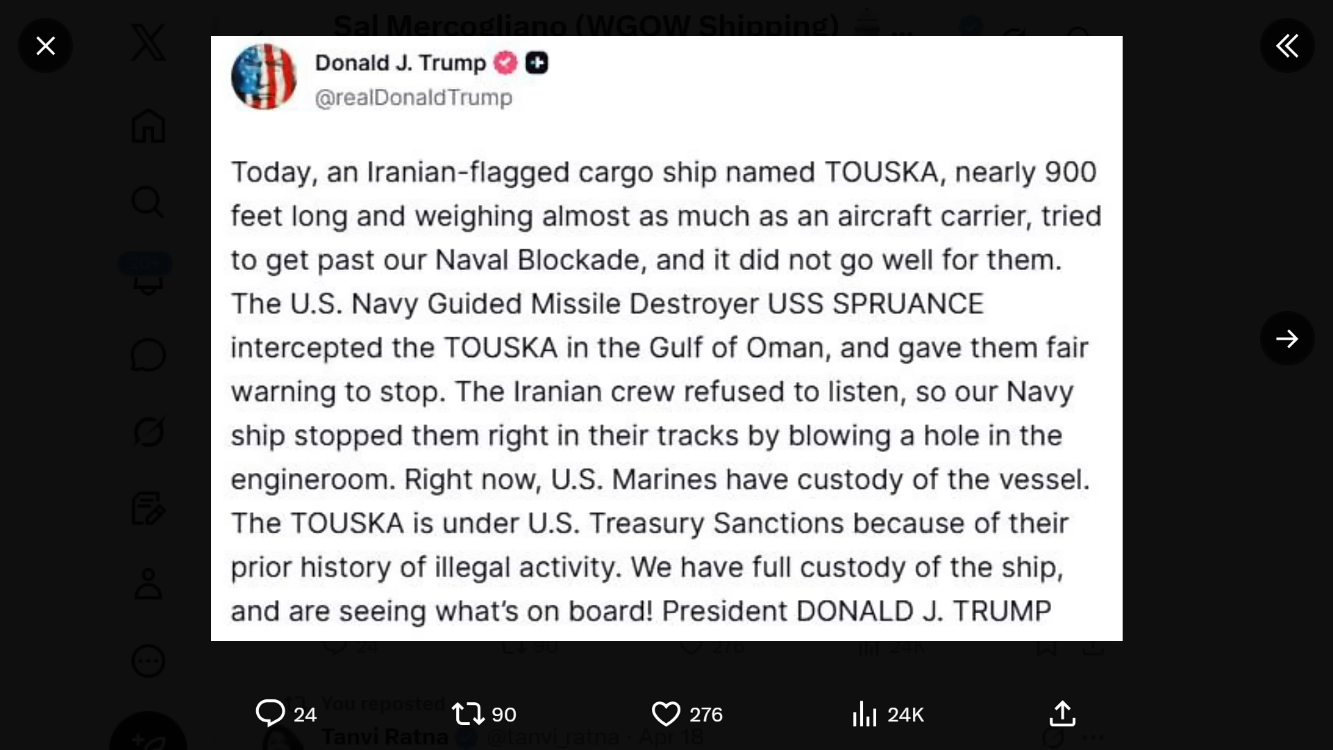This screenshot has width=1333, height=750.
Task: Go to the next image
Action: pyautogui.click(x=1287, y=338)
